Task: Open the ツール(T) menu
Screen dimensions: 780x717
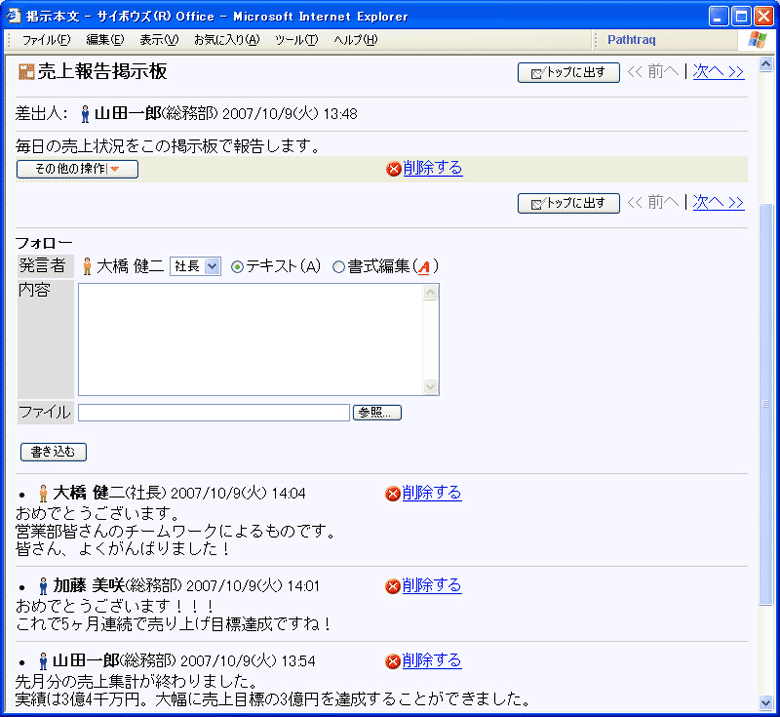Action: pos(296,40)
